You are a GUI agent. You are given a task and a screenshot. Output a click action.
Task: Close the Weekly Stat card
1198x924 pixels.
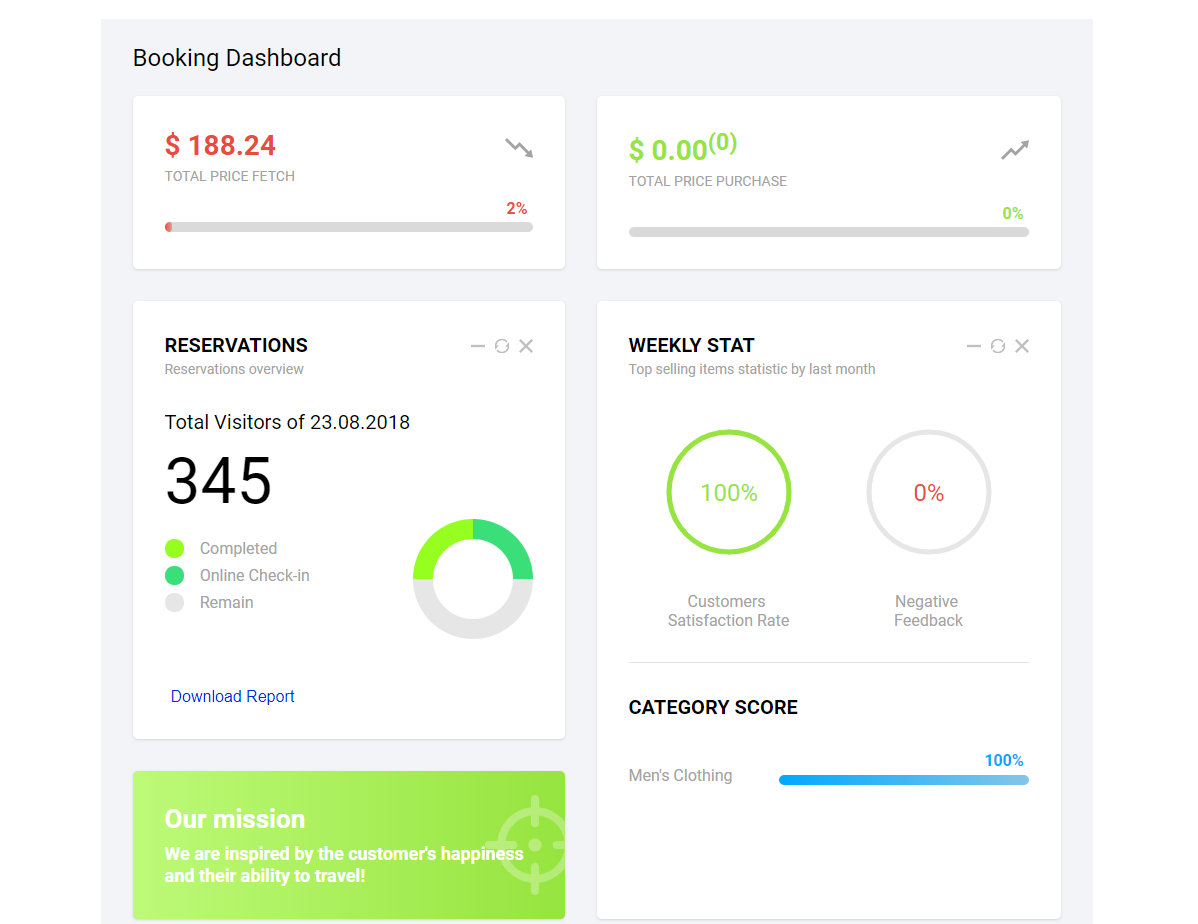[1022, 346]
